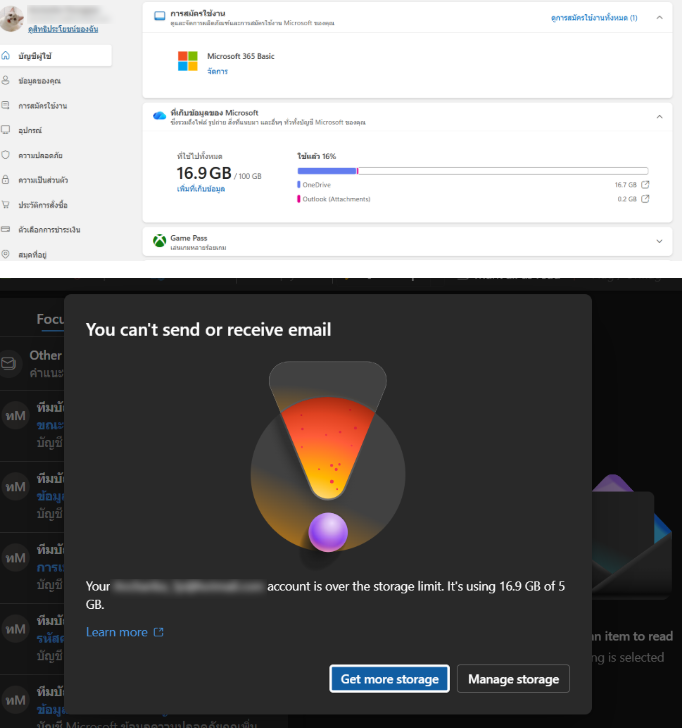
Task: Click the OneDrive cloud icon in storage header
Action: point(160,115)
